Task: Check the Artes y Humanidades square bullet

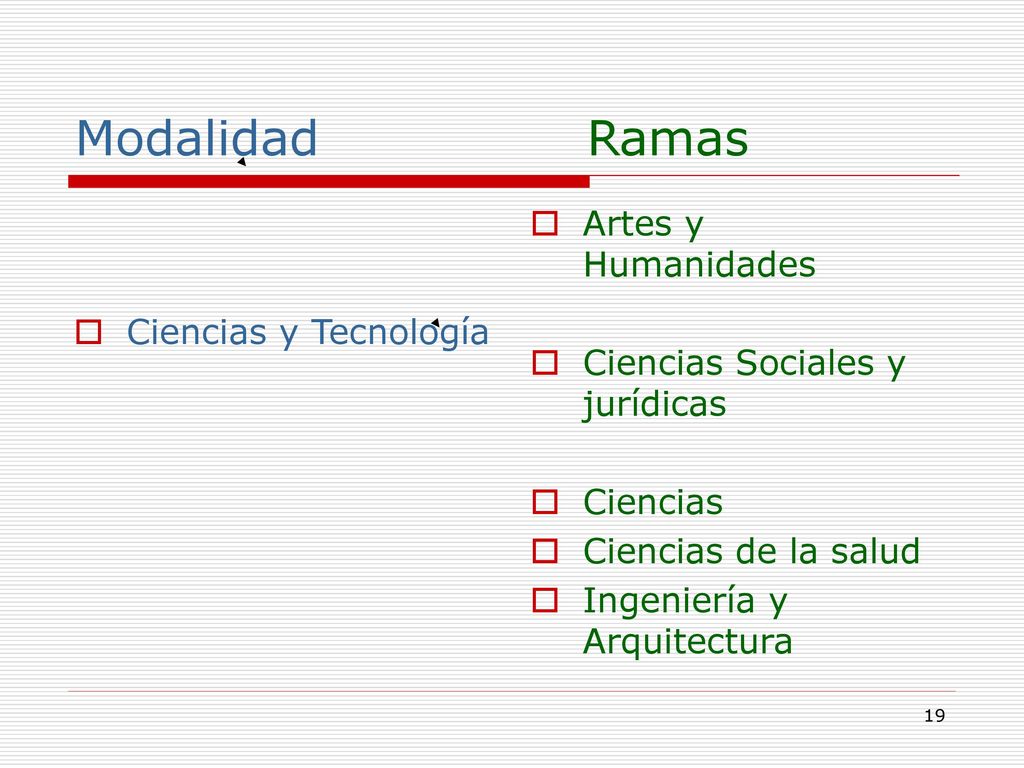Action: pos(545,223)
